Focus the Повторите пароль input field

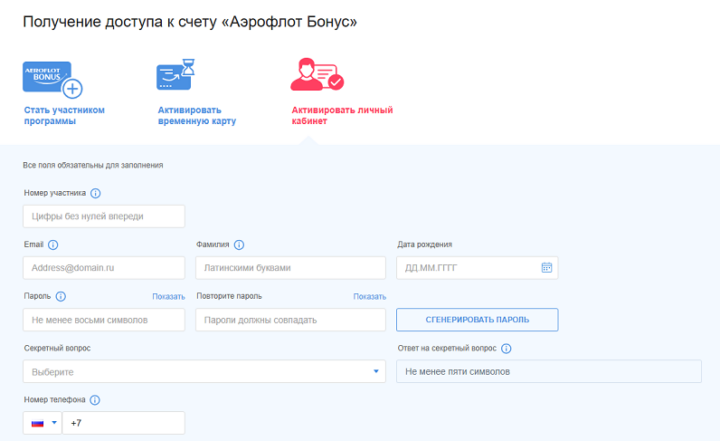[291, 320]
